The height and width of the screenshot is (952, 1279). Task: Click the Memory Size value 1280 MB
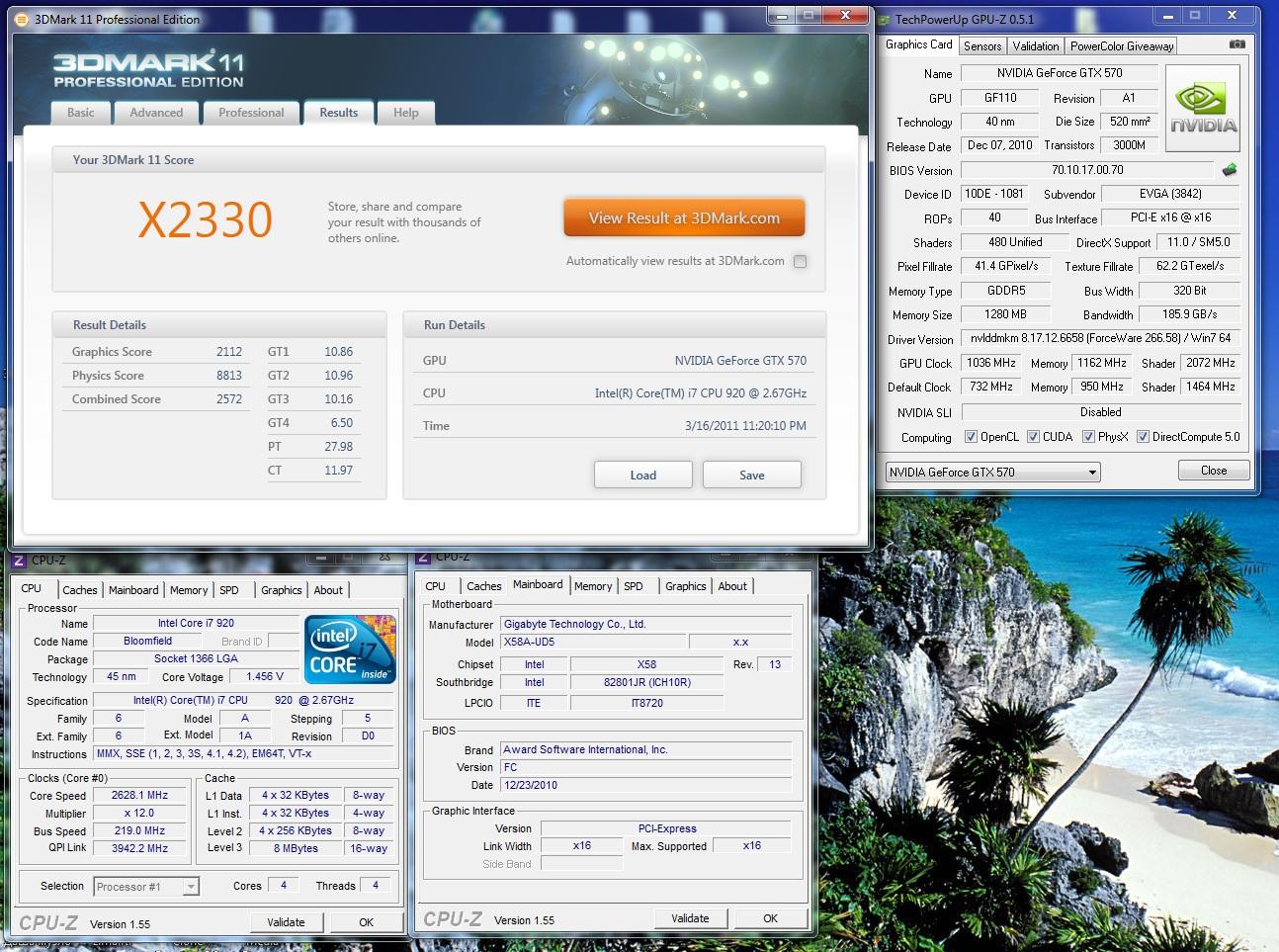coord(1005,314)
